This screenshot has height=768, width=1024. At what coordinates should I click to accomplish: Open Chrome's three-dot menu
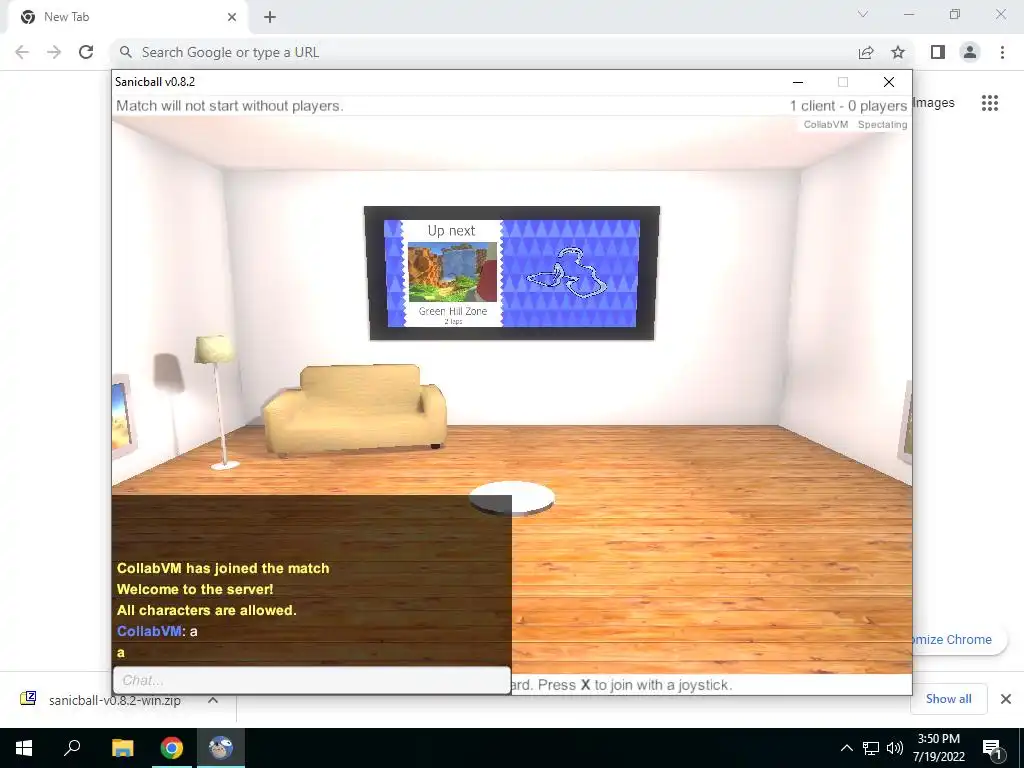click(x=1002, y=52)
